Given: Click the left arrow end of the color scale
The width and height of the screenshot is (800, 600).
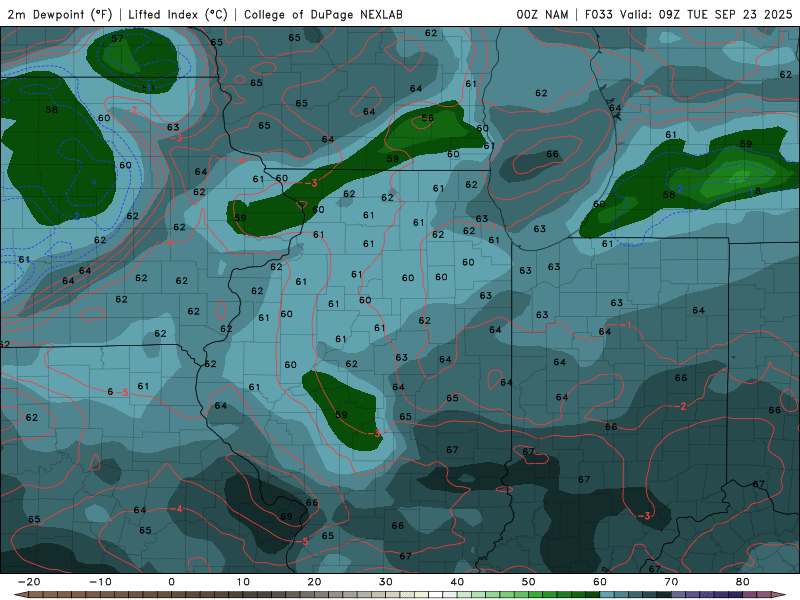Looking at the screenshot, I should point(20,595).
